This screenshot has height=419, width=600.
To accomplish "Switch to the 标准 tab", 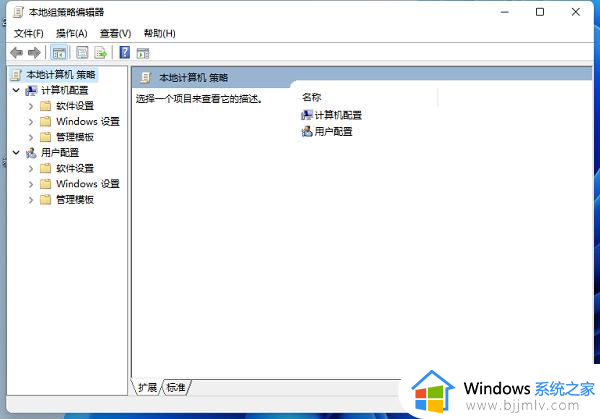I will click(x=176, y=387).
